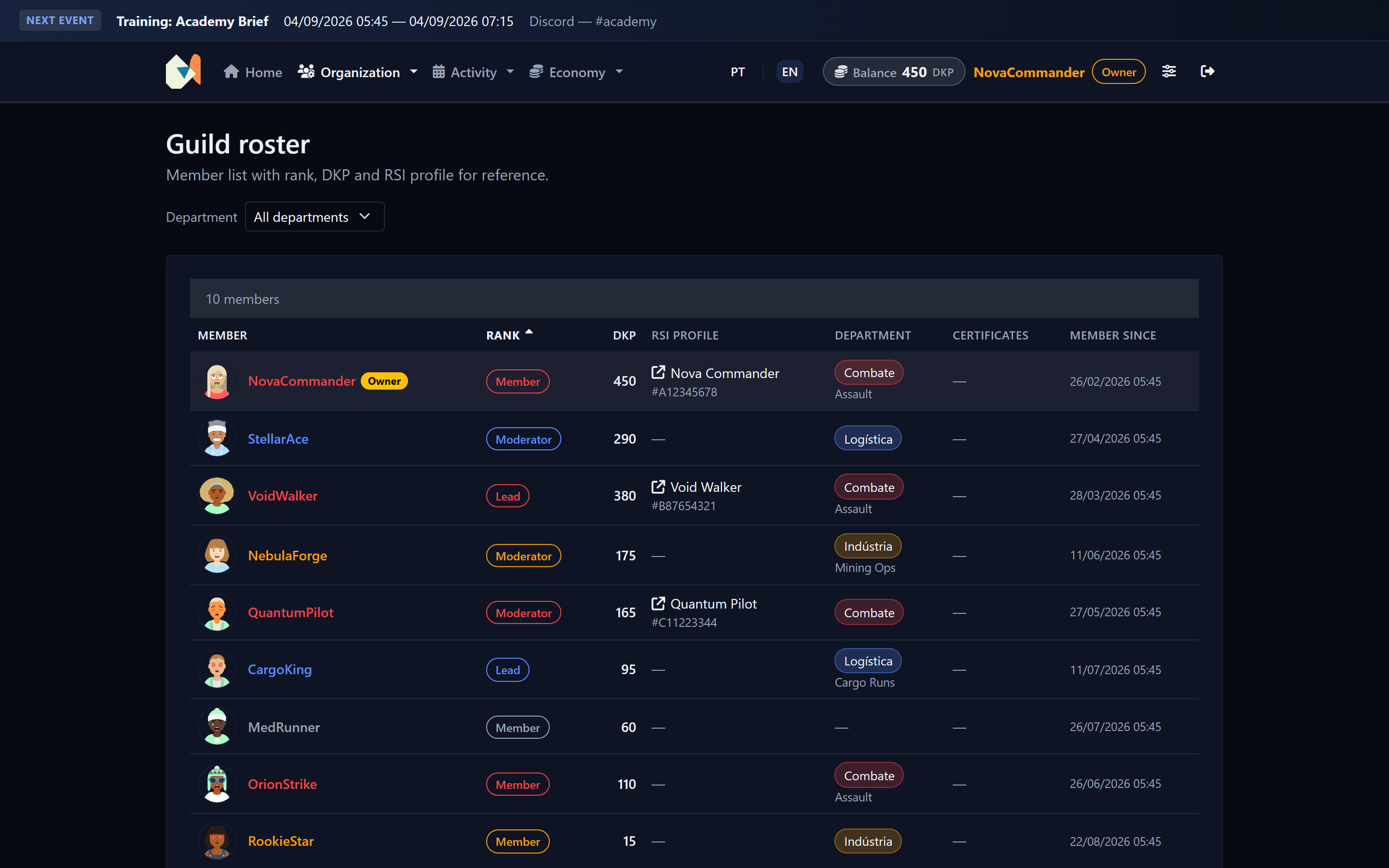Switch language to PT
The image size is (1389, 868).
click(x=737, y=72)
